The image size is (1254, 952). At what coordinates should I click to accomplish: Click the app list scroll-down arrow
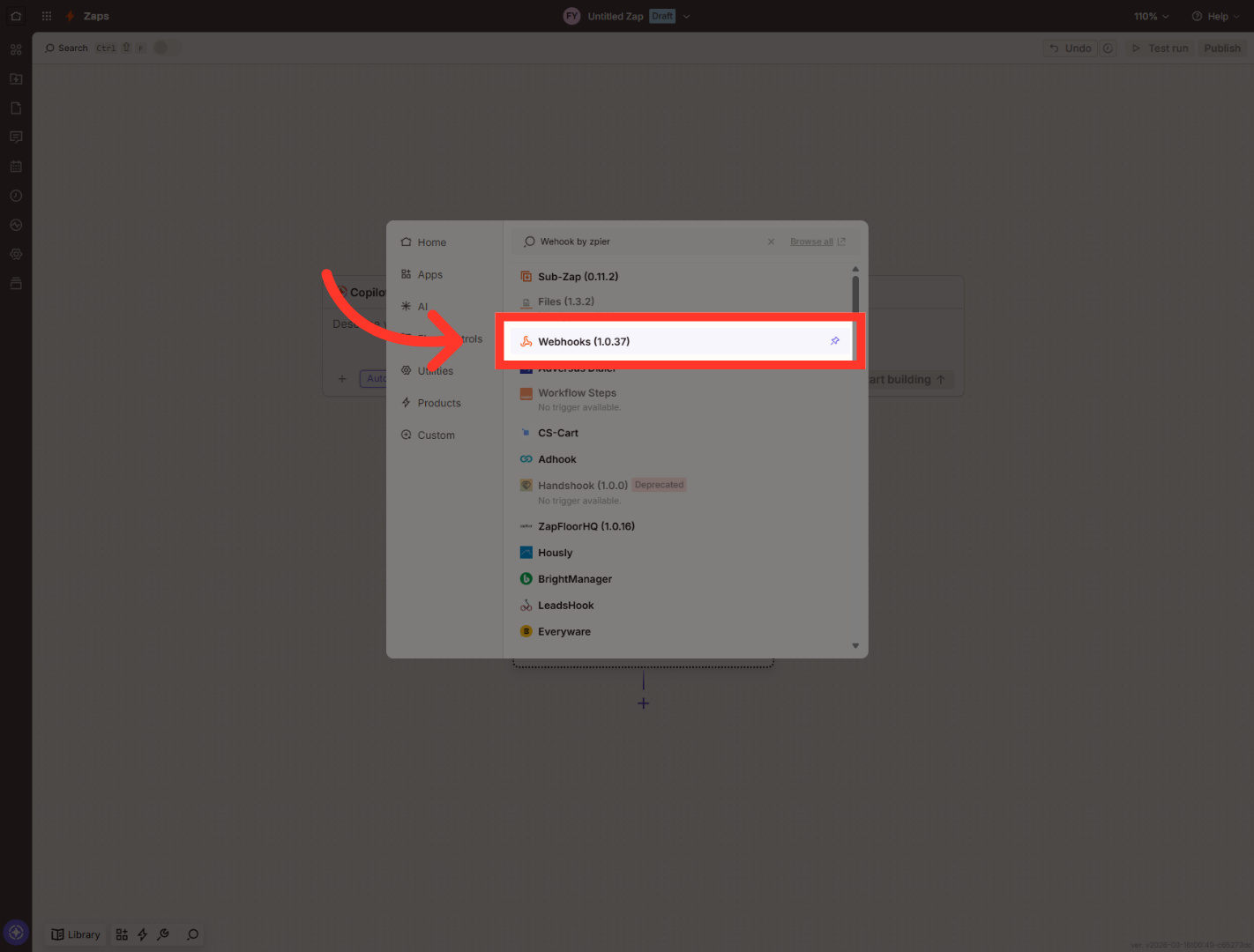(x=855, y=646)
